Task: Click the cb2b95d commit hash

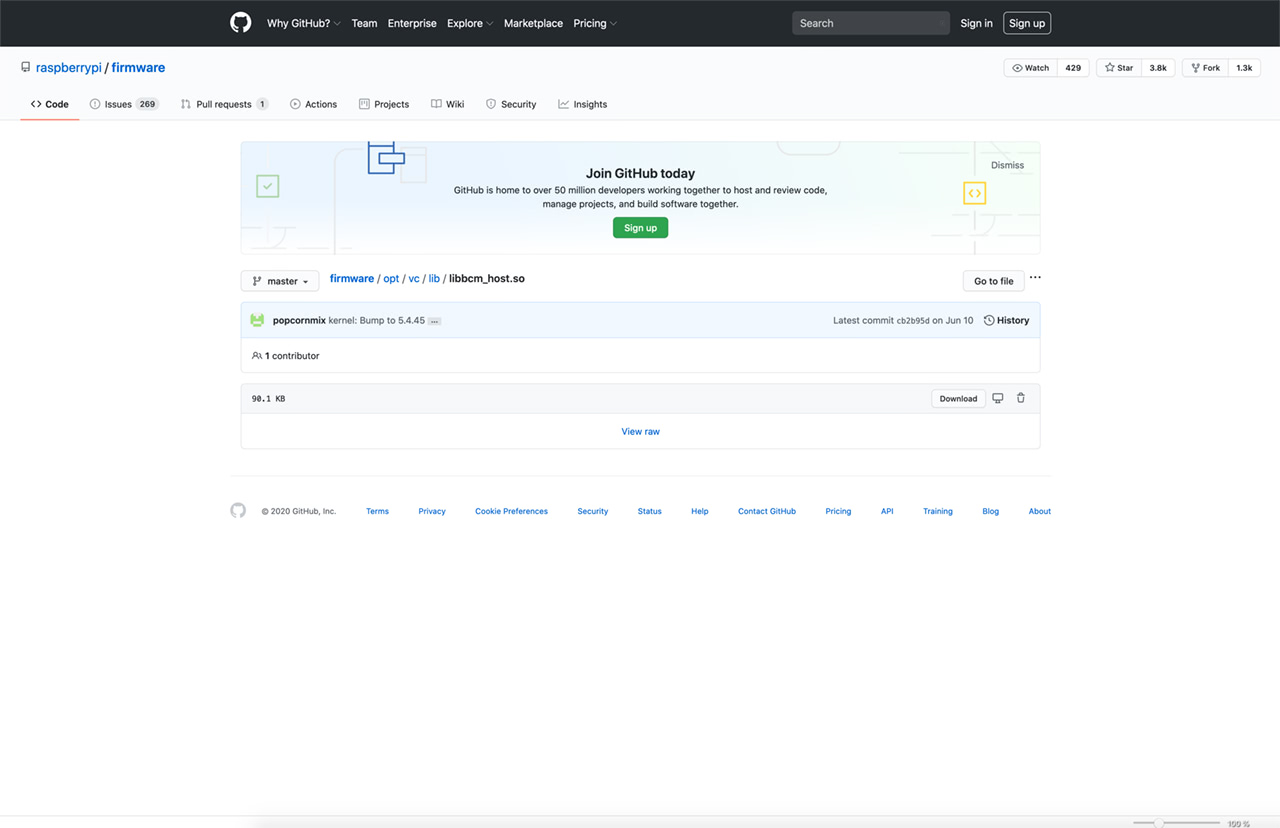Action: click(913, 321)
